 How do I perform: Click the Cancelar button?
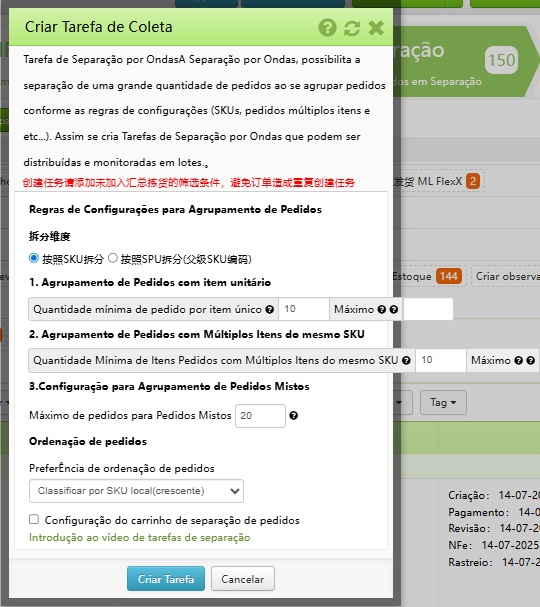[x=243, y=579]
